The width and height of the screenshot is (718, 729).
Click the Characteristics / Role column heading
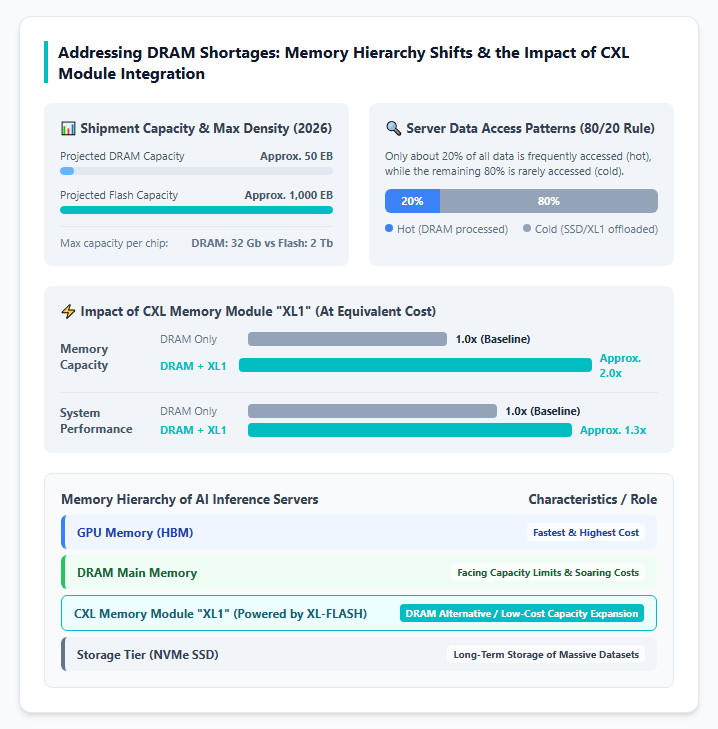pyautogui.click(x=593, y=499)
